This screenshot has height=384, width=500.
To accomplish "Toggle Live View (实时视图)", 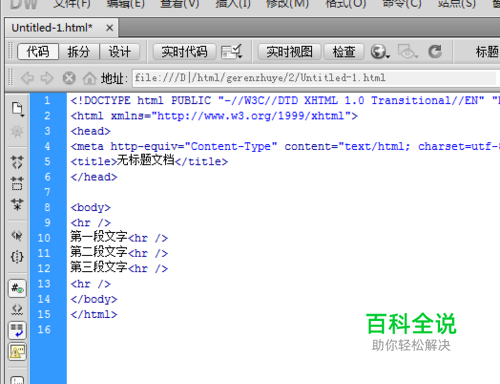I will pyautogui.click(x=289, y=52).
